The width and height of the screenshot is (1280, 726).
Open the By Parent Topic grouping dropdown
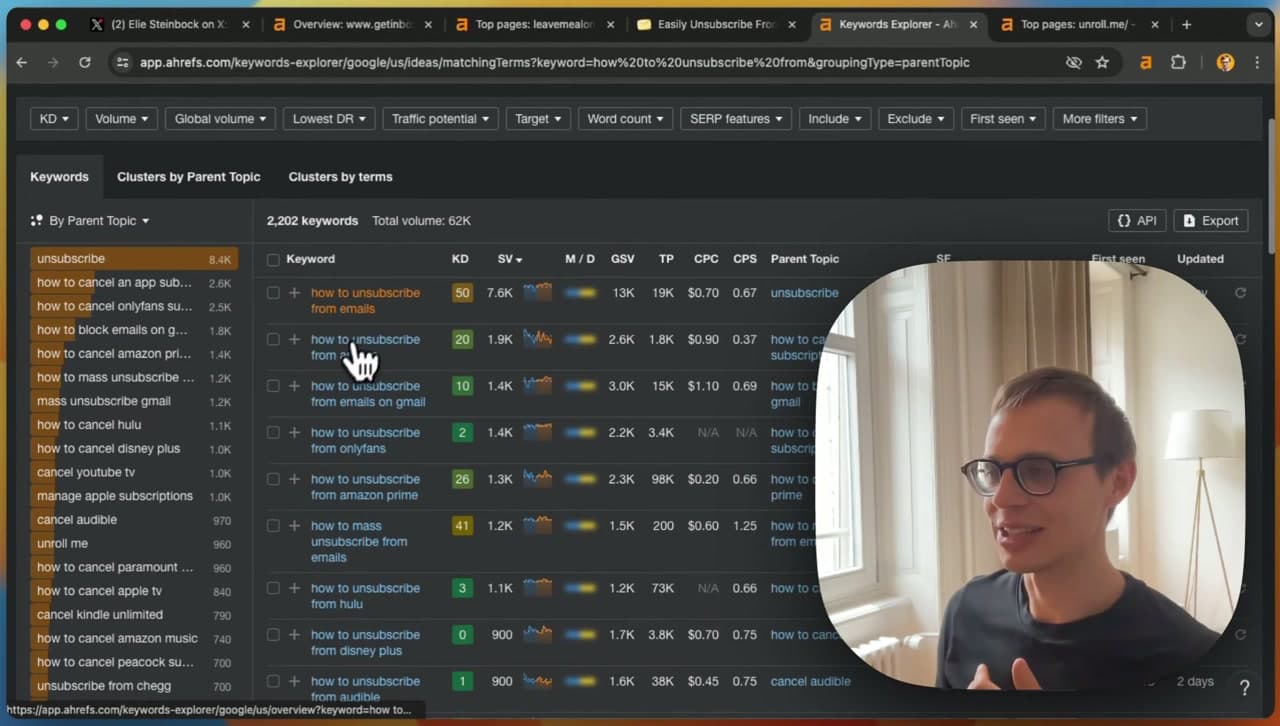(90, 221)
